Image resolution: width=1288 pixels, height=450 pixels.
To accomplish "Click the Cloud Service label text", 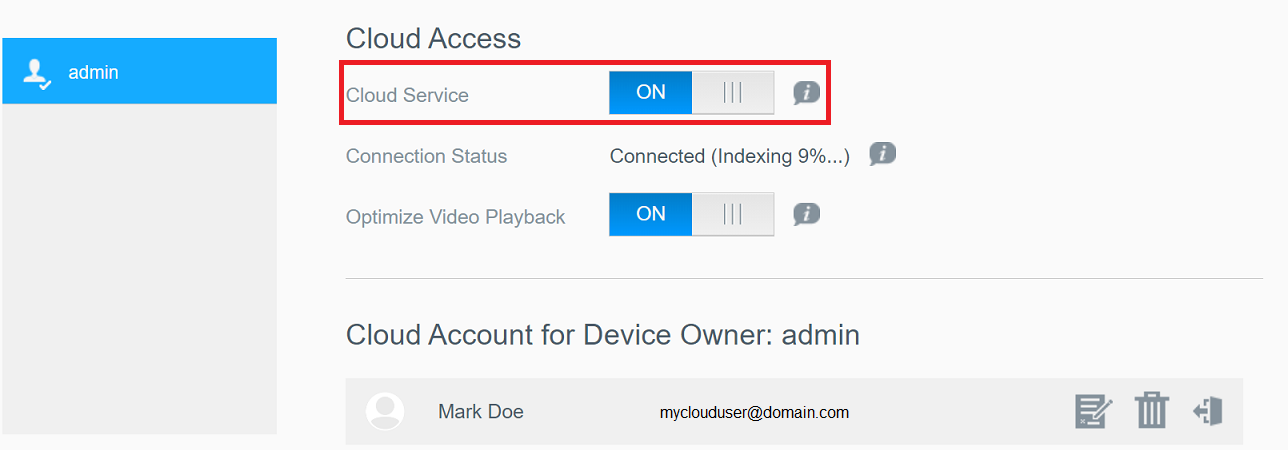I will 407,96.
